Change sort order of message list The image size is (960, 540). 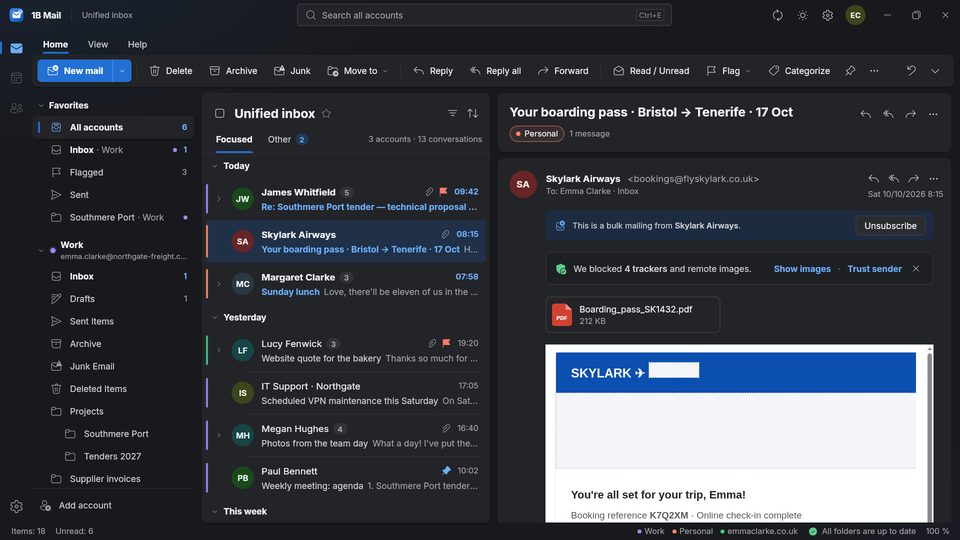pos(473,113)
